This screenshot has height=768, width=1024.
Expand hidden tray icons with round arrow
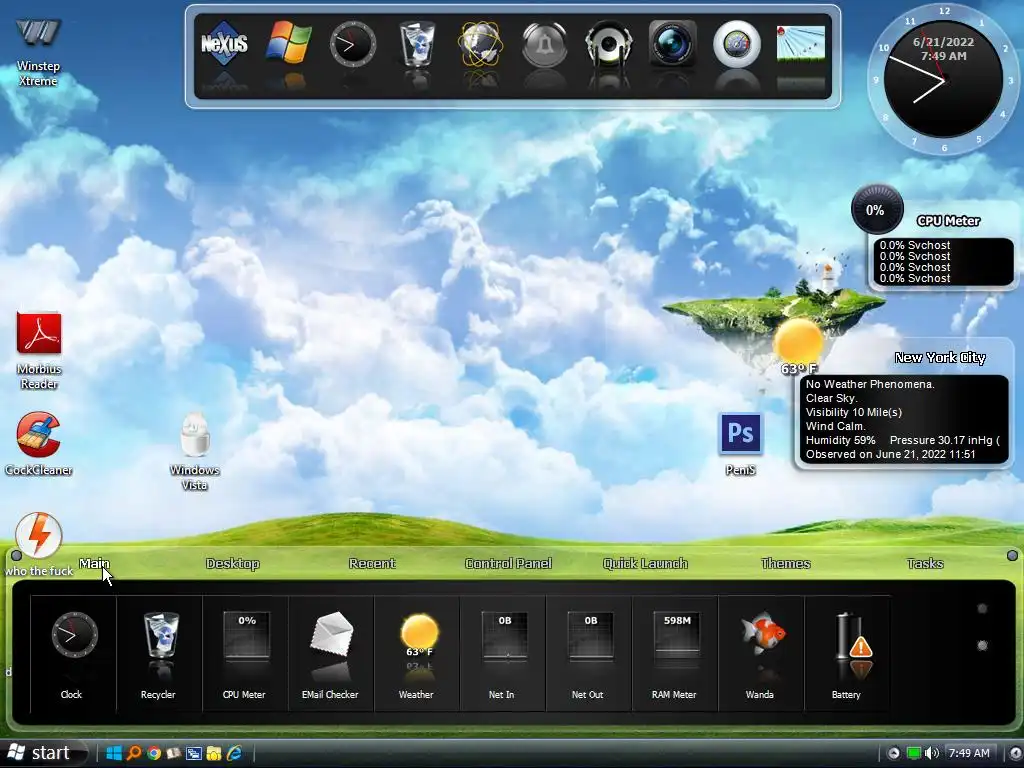pyautogui.click(x=894, y=753)
